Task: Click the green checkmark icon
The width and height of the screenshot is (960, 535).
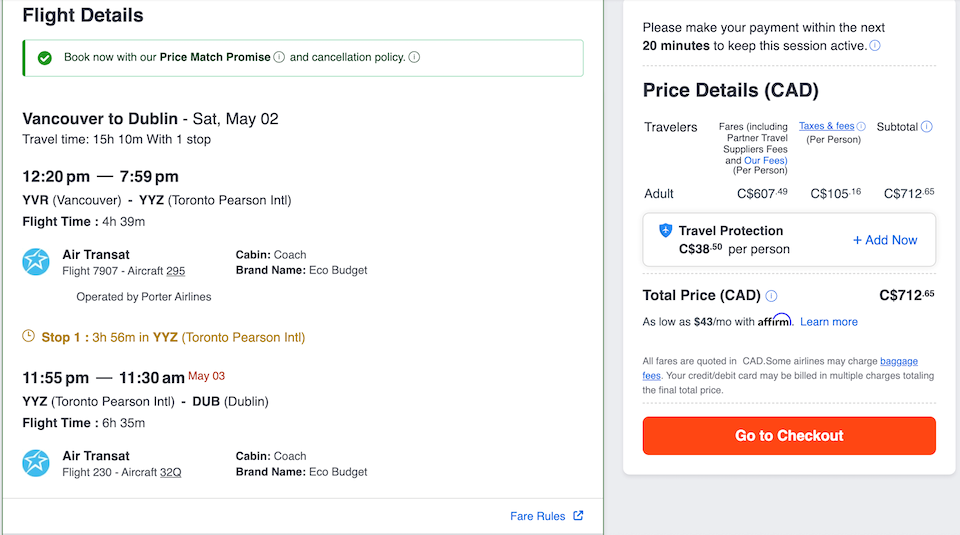Action: point(44,58)
